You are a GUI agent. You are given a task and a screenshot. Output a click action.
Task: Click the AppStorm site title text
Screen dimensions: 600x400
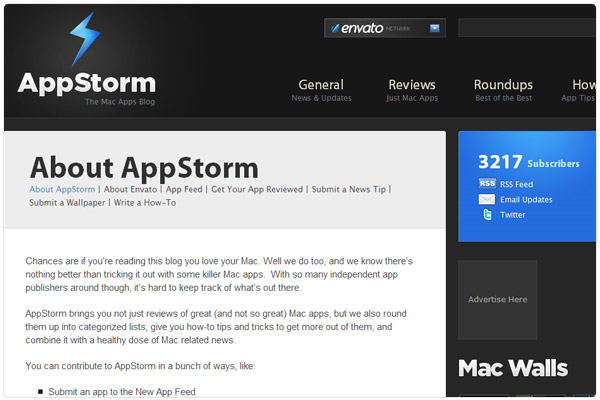(x=87, y=83)
